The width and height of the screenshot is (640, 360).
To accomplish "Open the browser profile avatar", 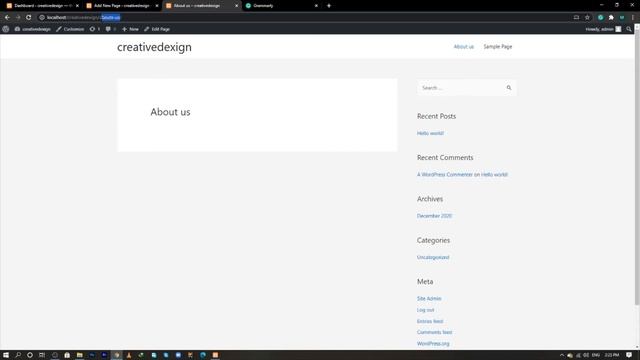I will [x=622, y=18].
